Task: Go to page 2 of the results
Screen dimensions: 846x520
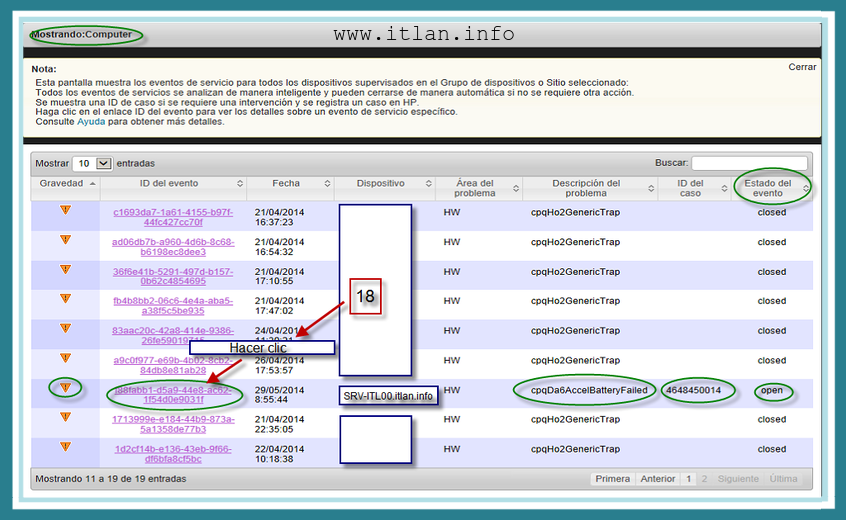Action: 706,479
